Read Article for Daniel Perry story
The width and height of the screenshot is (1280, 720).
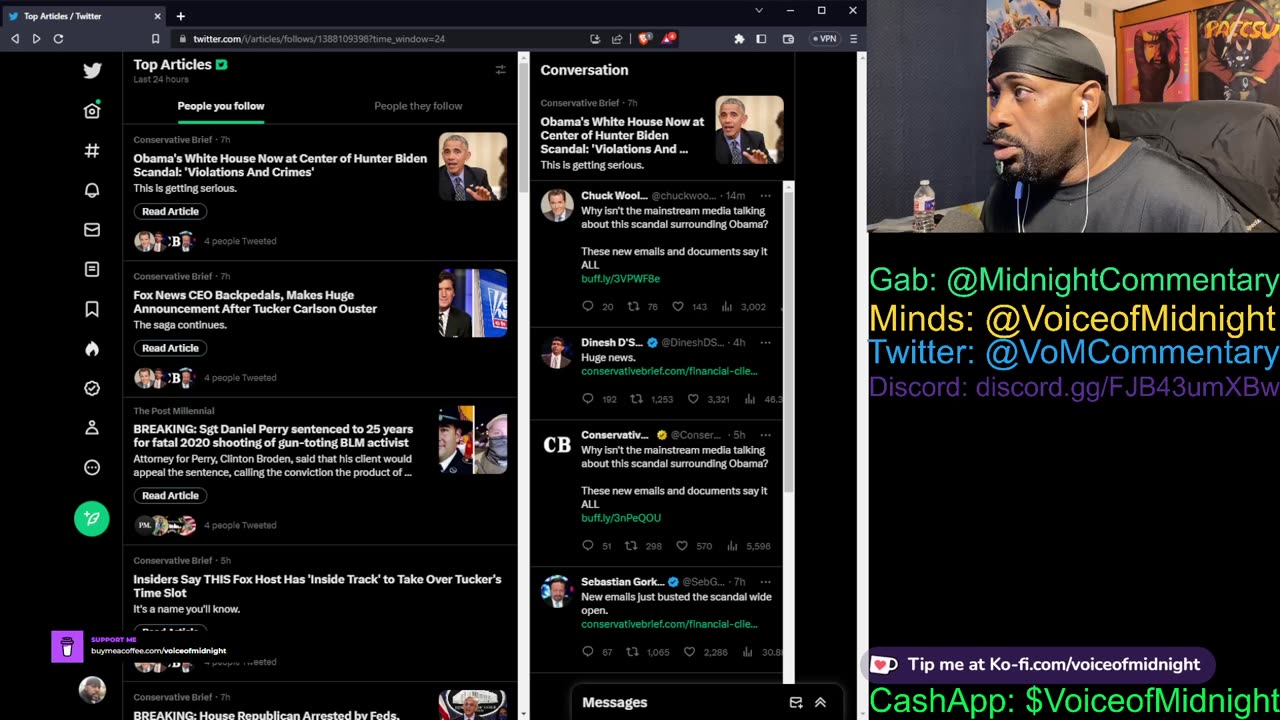[170, 495]
